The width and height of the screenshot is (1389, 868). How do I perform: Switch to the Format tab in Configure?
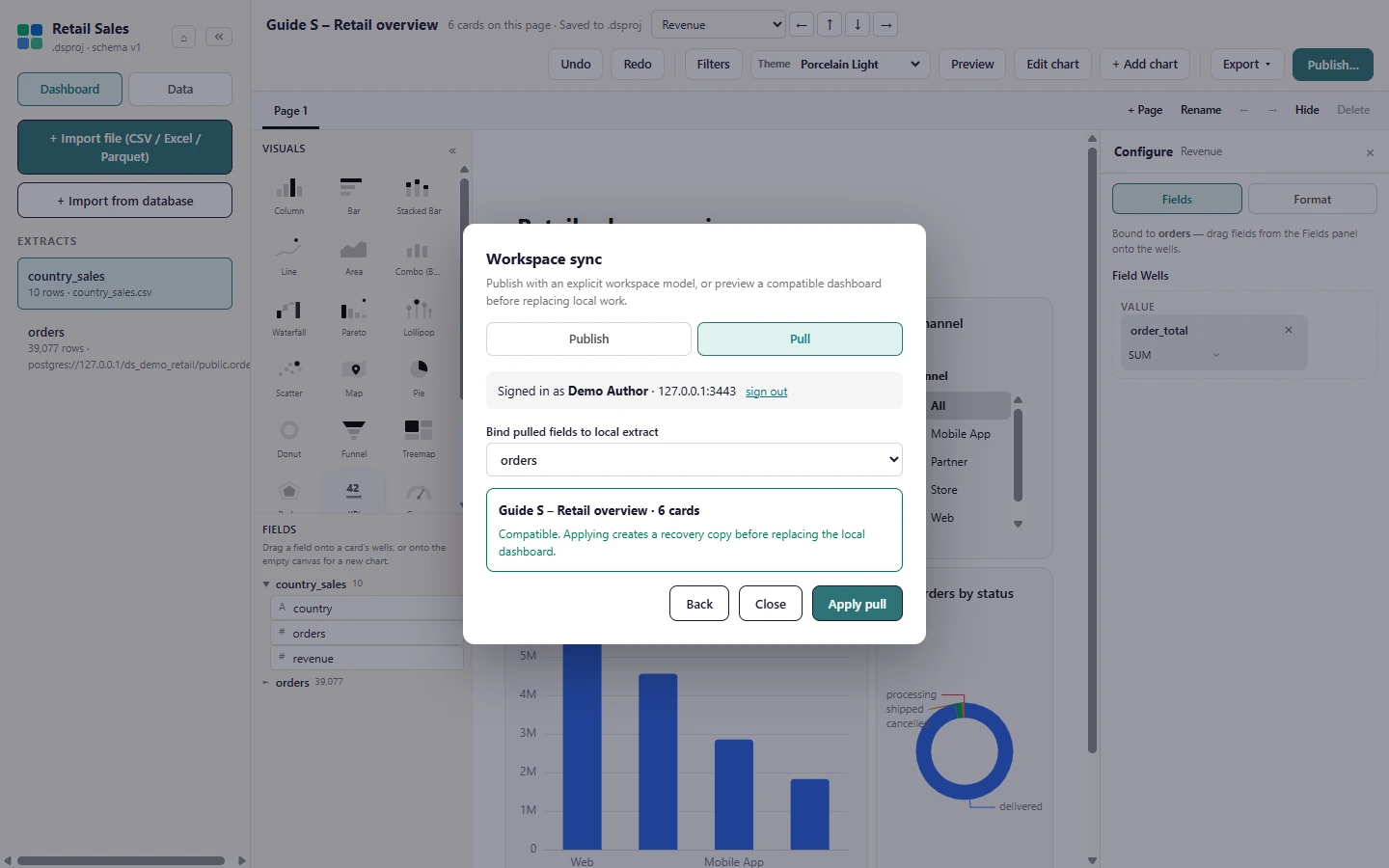click(1312, 199)
